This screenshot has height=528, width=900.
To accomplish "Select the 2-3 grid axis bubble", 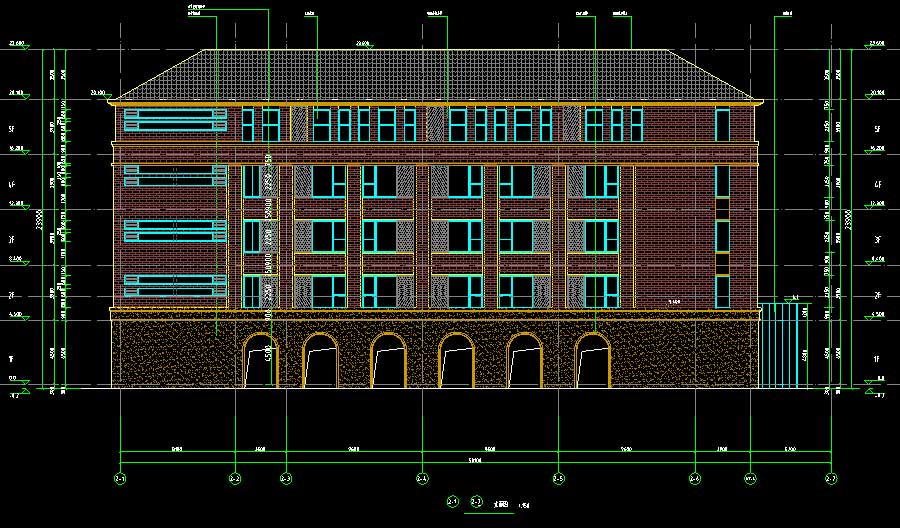I will (286, 479).
